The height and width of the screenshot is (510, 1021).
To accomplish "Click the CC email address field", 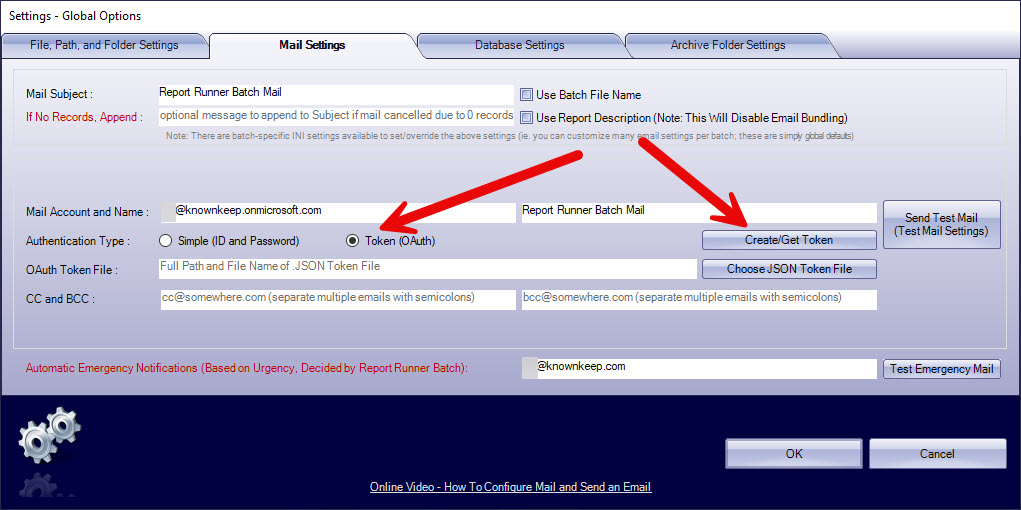I will 336,299.
